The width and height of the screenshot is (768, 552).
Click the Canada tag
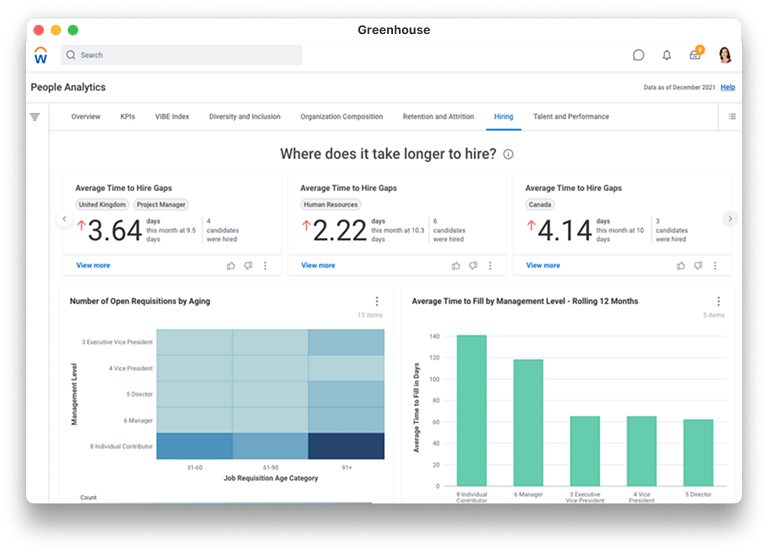point(540,204)
